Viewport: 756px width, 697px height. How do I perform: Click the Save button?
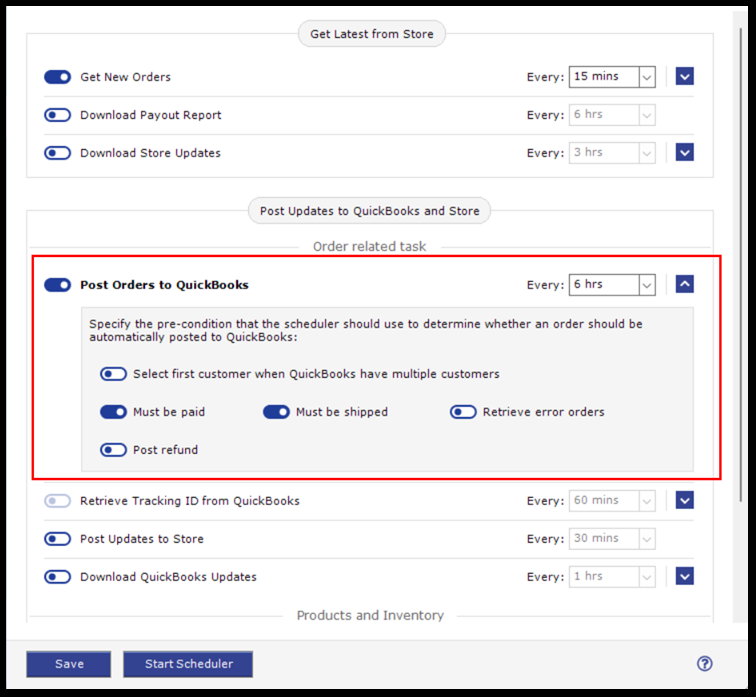click(69, 664)
